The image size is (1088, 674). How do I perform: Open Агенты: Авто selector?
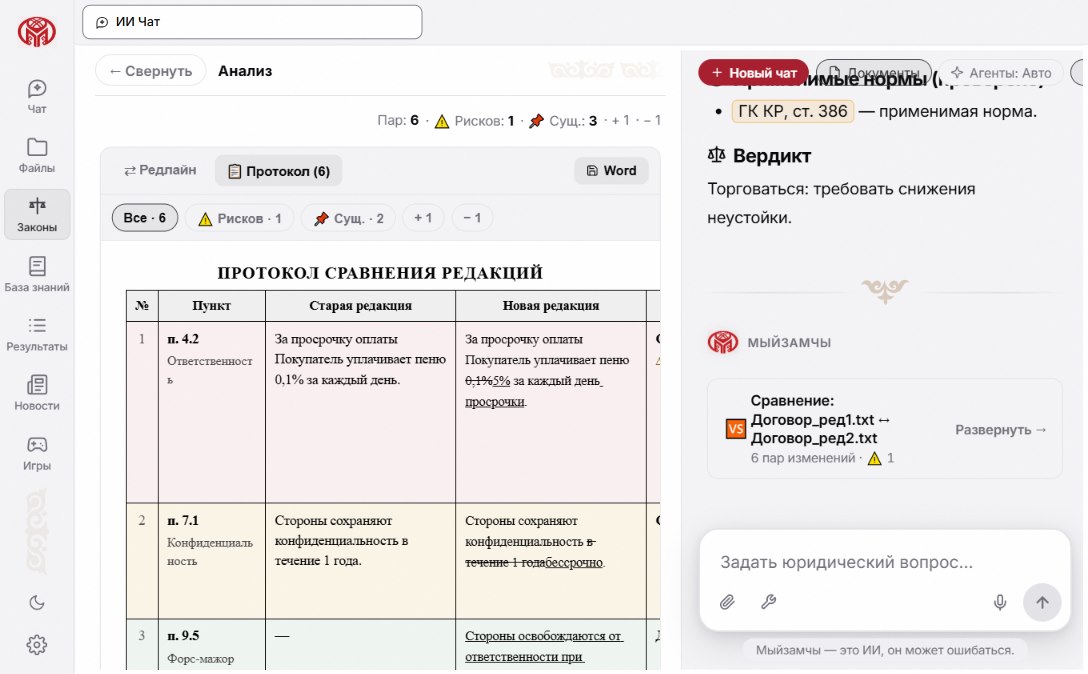pyautogui.click(x=1001, y=73)
